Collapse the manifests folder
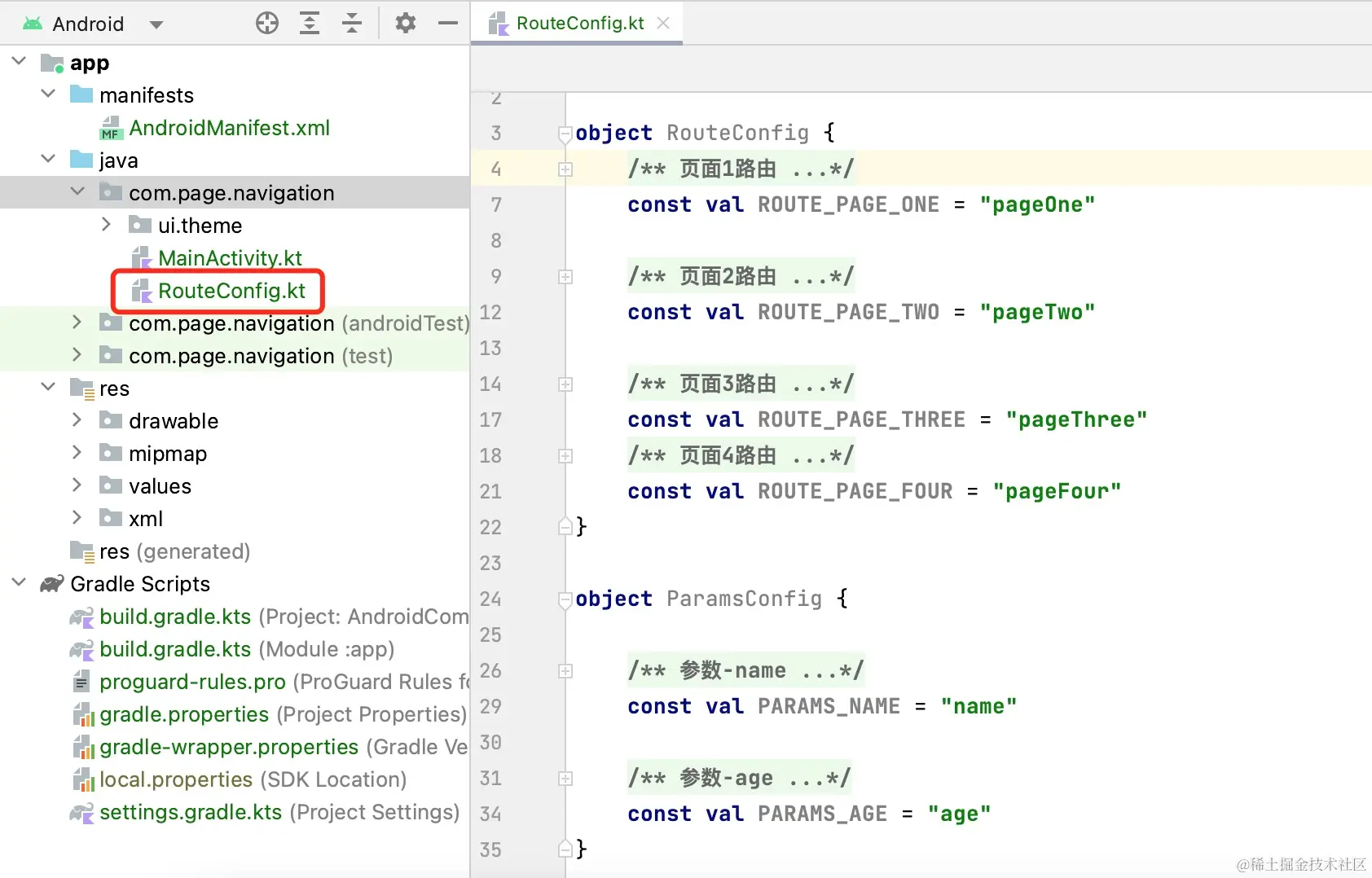 click(x=49, y=94)
